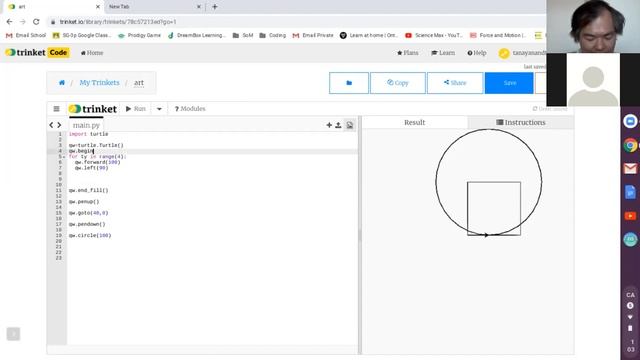Expand the Run options dropdown arrow
This screenshot has height=360, width=640.
click(x=159, y=109)
